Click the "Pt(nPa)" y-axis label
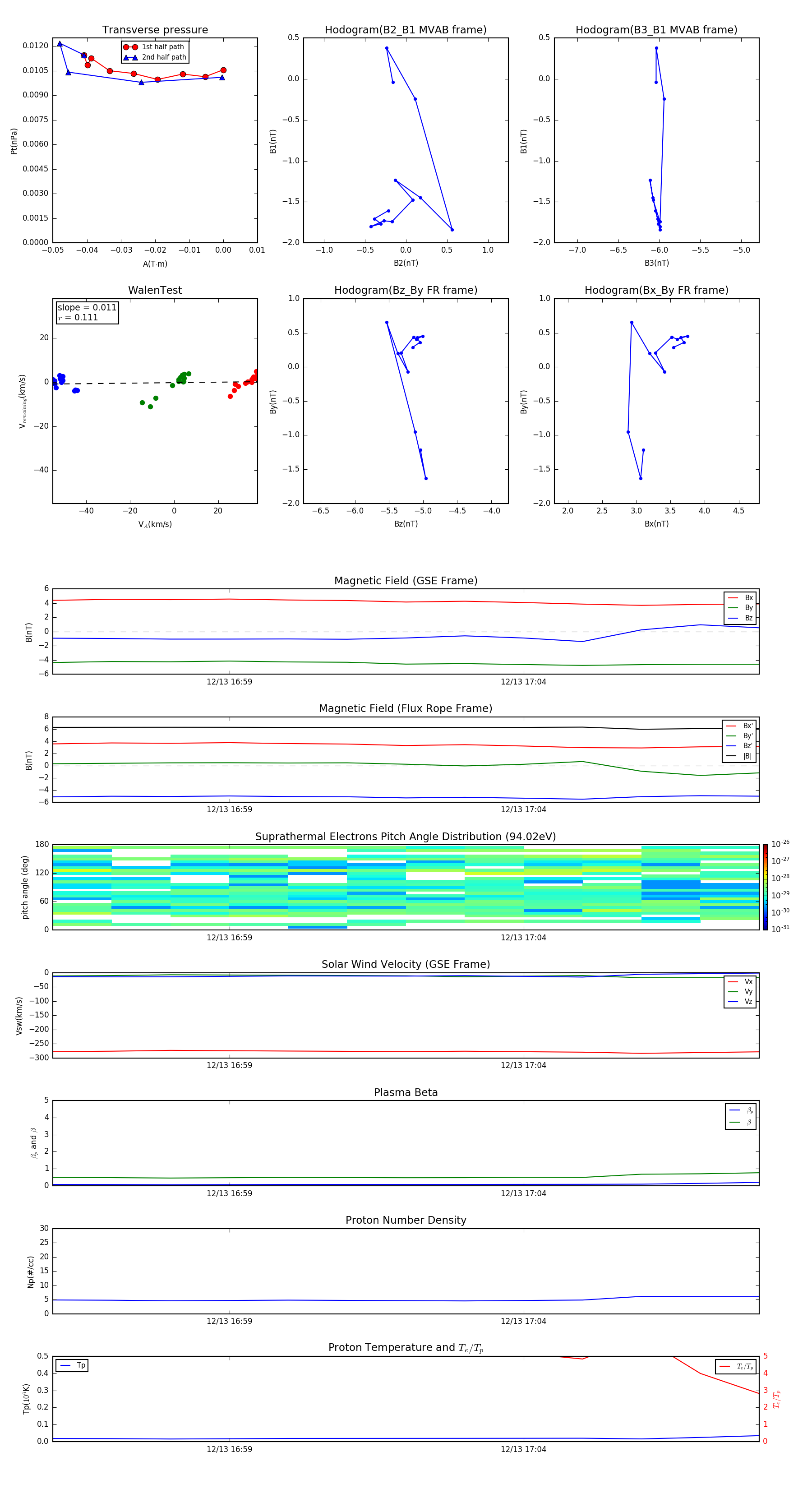 point(14,141)
